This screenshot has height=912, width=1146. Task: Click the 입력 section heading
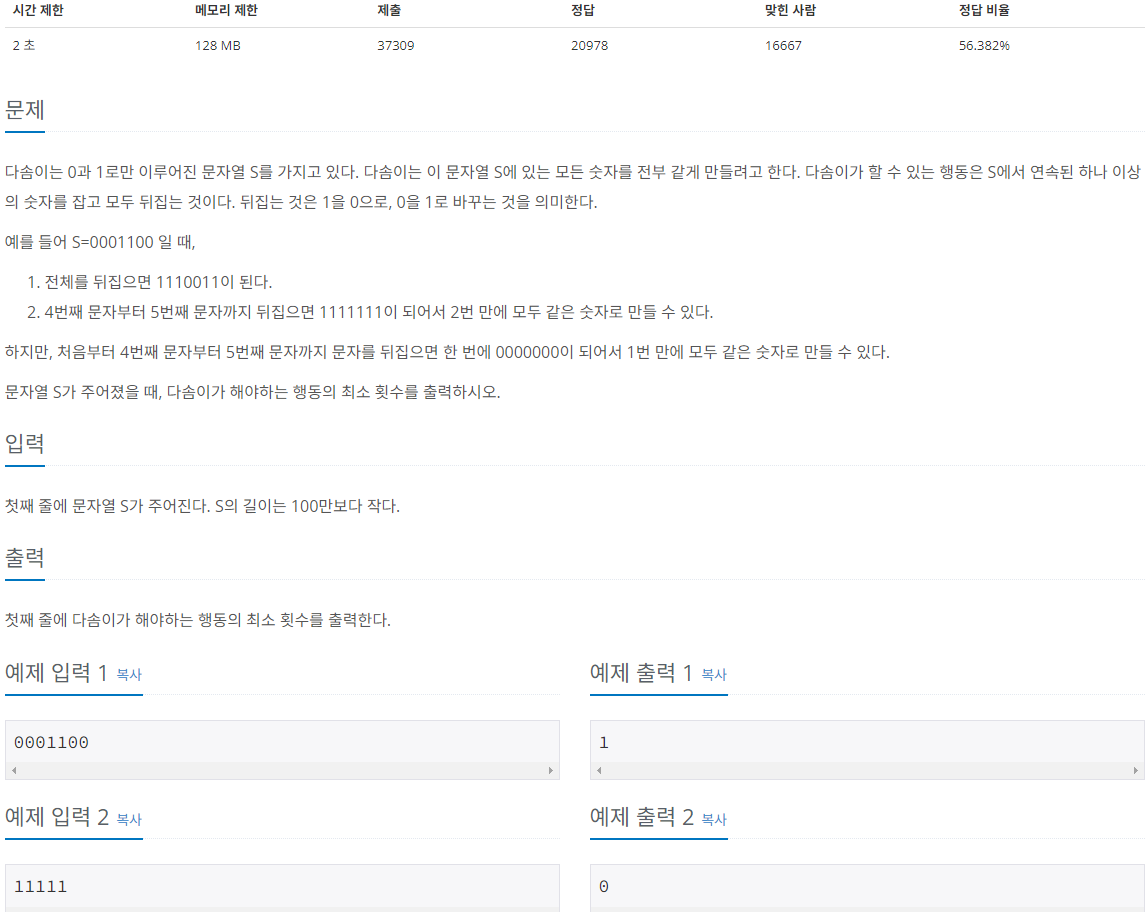(25, 443)
